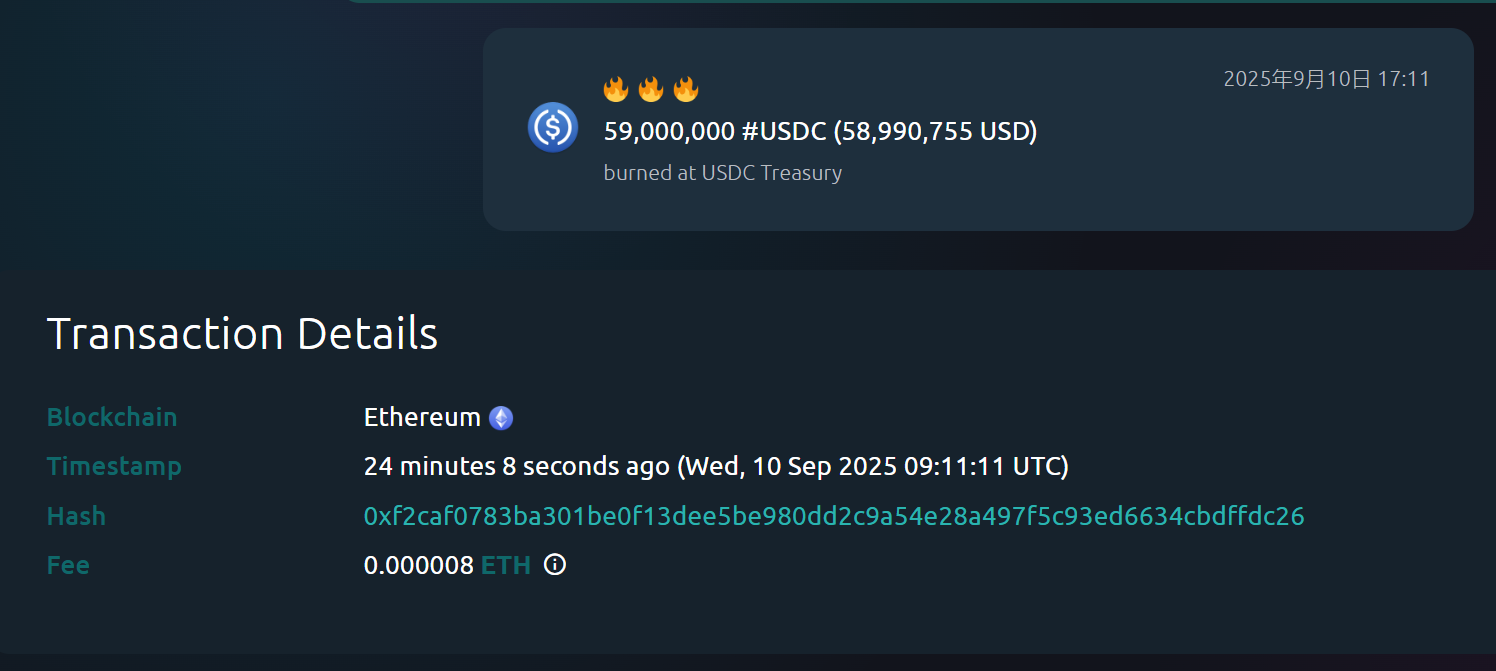Click the Fee row label
This screenshot has width=1496, height=671.
tap(68, 565)
